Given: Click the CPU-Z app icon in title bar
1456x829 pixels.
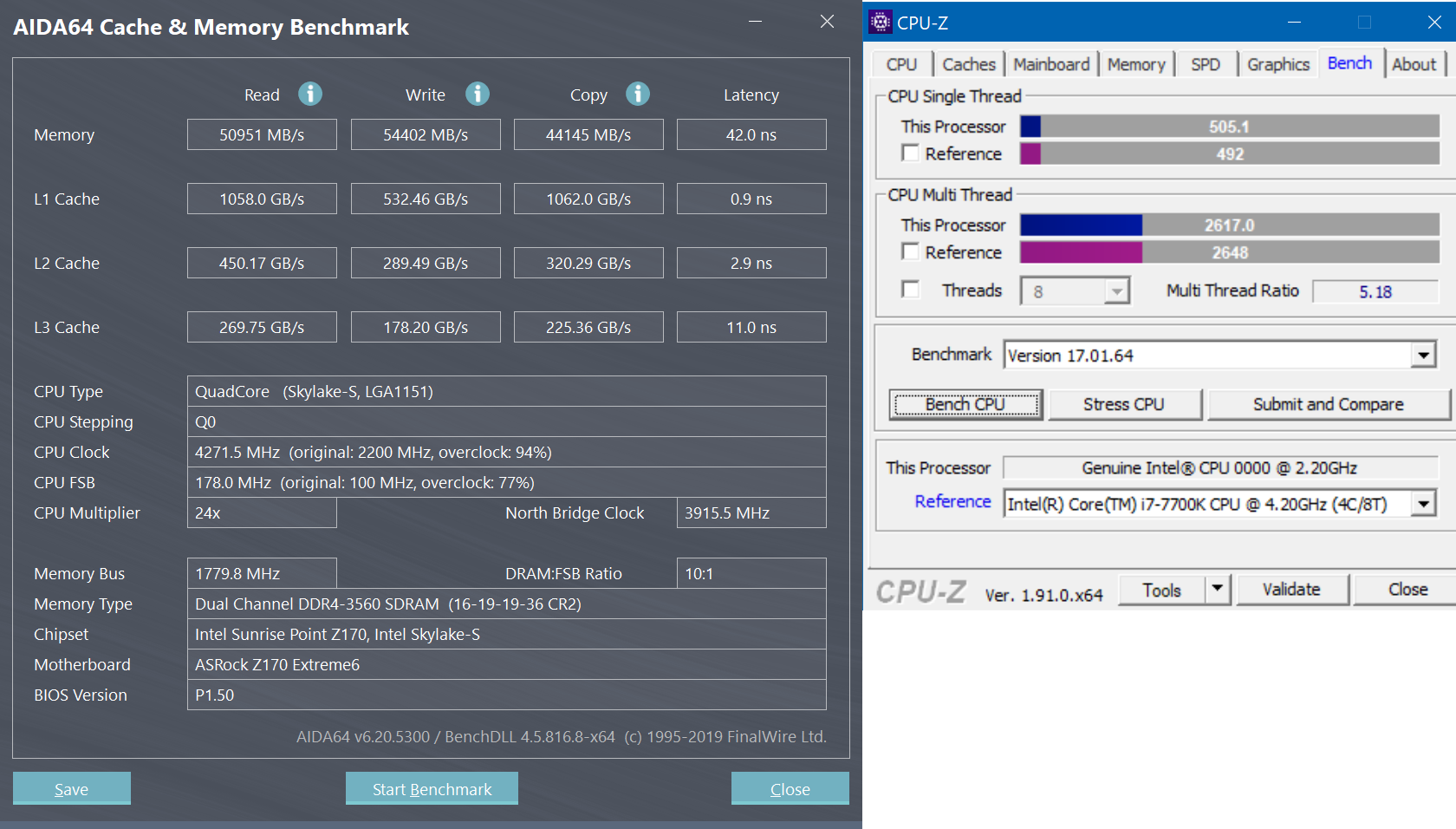Looking at the screenshot, I should click(x=881, y=22).
